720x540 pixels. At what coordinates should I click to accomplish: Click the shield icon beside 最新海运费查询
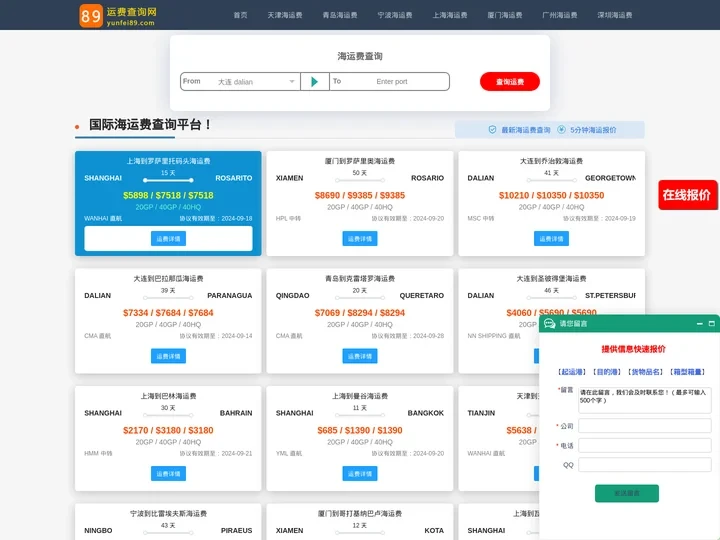pyautogui.click(x=492, y=130)
